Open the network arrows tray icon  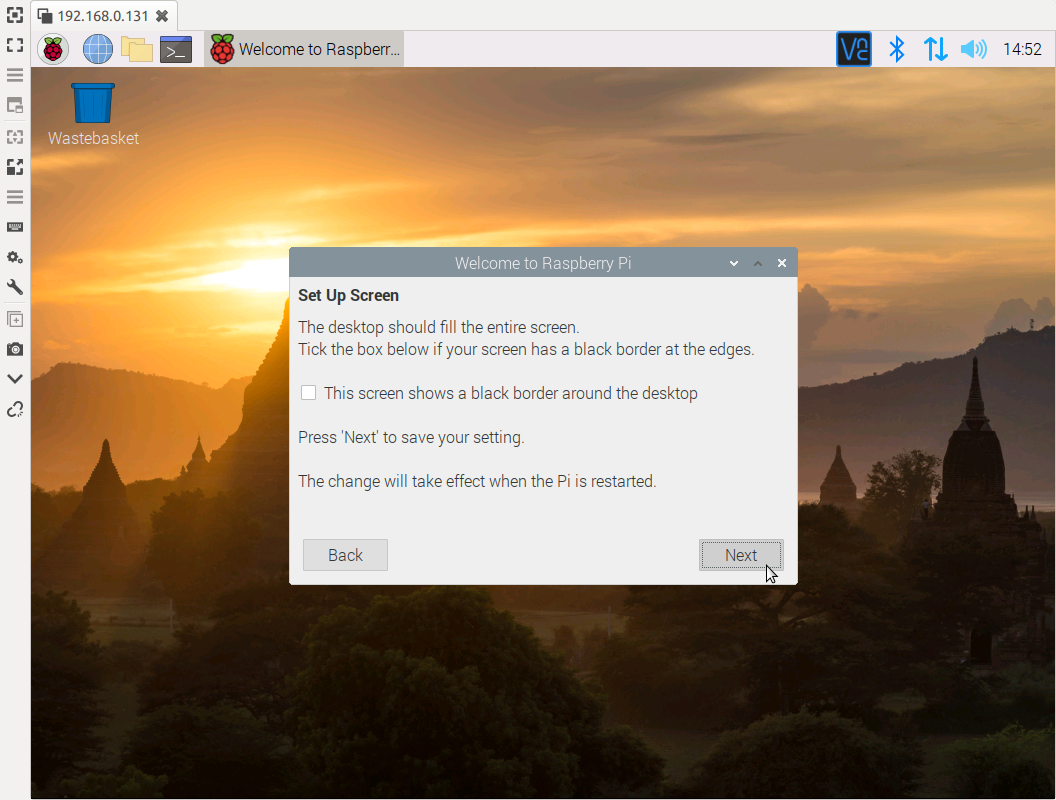[935, 49]
